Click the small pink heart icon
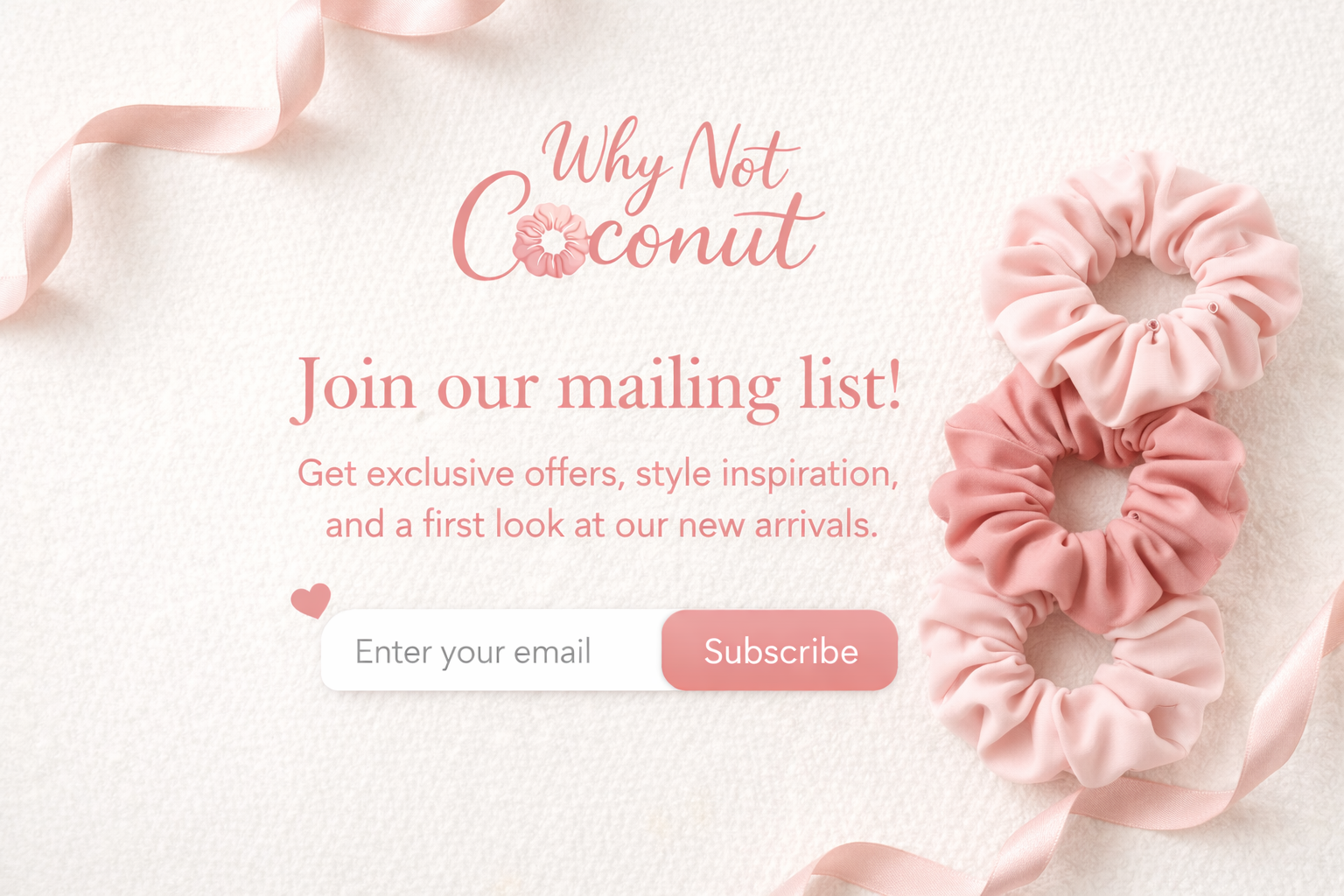 311,600
